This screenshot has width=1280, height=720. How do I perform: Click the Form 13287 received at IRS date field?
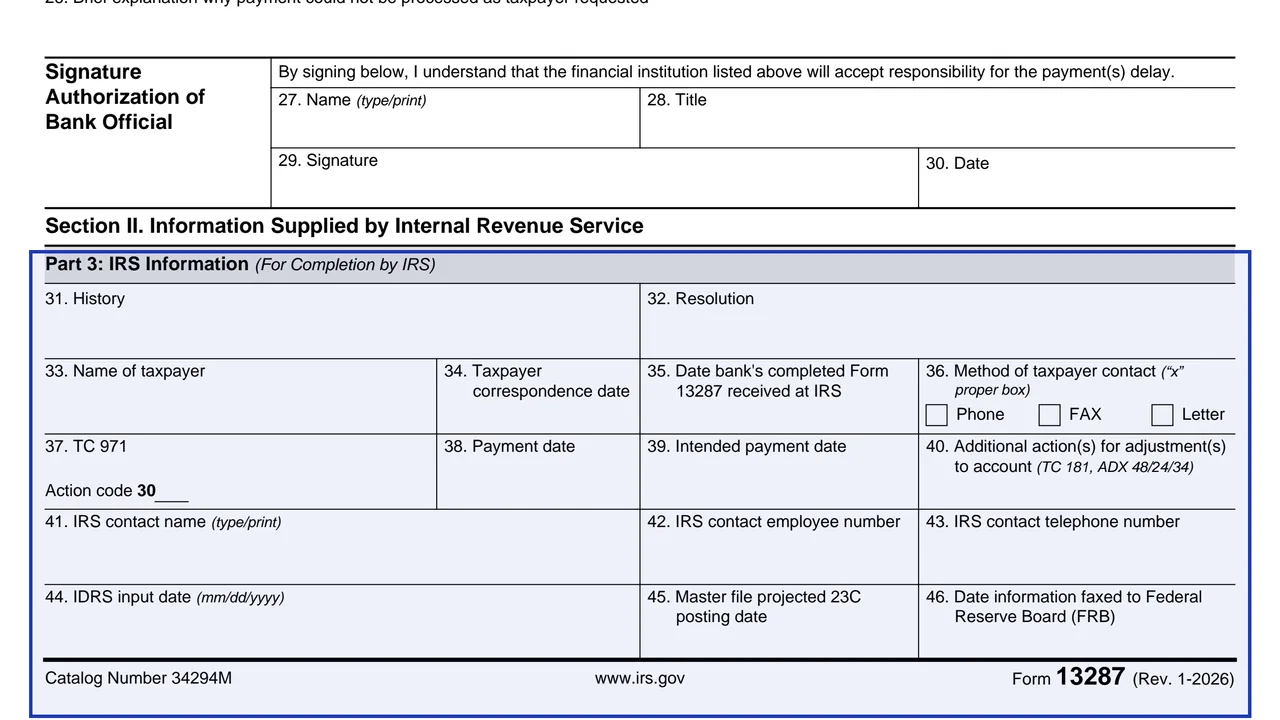[779, 397]
